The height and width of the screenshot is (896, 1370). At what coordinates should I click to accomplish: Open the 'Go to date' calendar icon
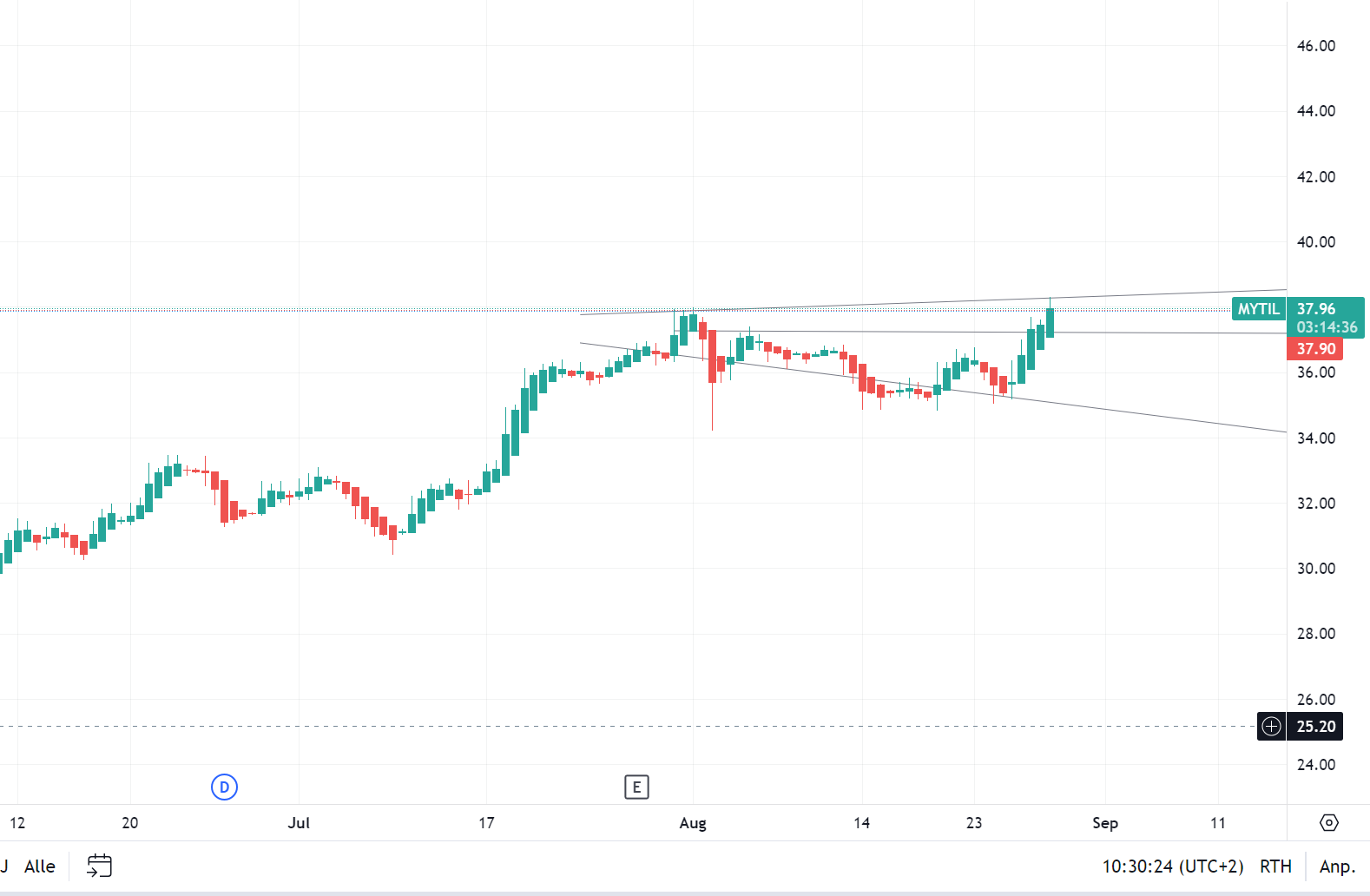(99, 866)
